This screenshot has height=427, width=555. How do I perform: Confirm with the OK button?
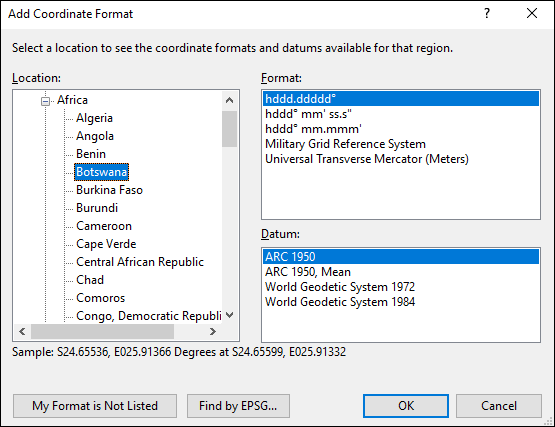(x=406, y=406)
